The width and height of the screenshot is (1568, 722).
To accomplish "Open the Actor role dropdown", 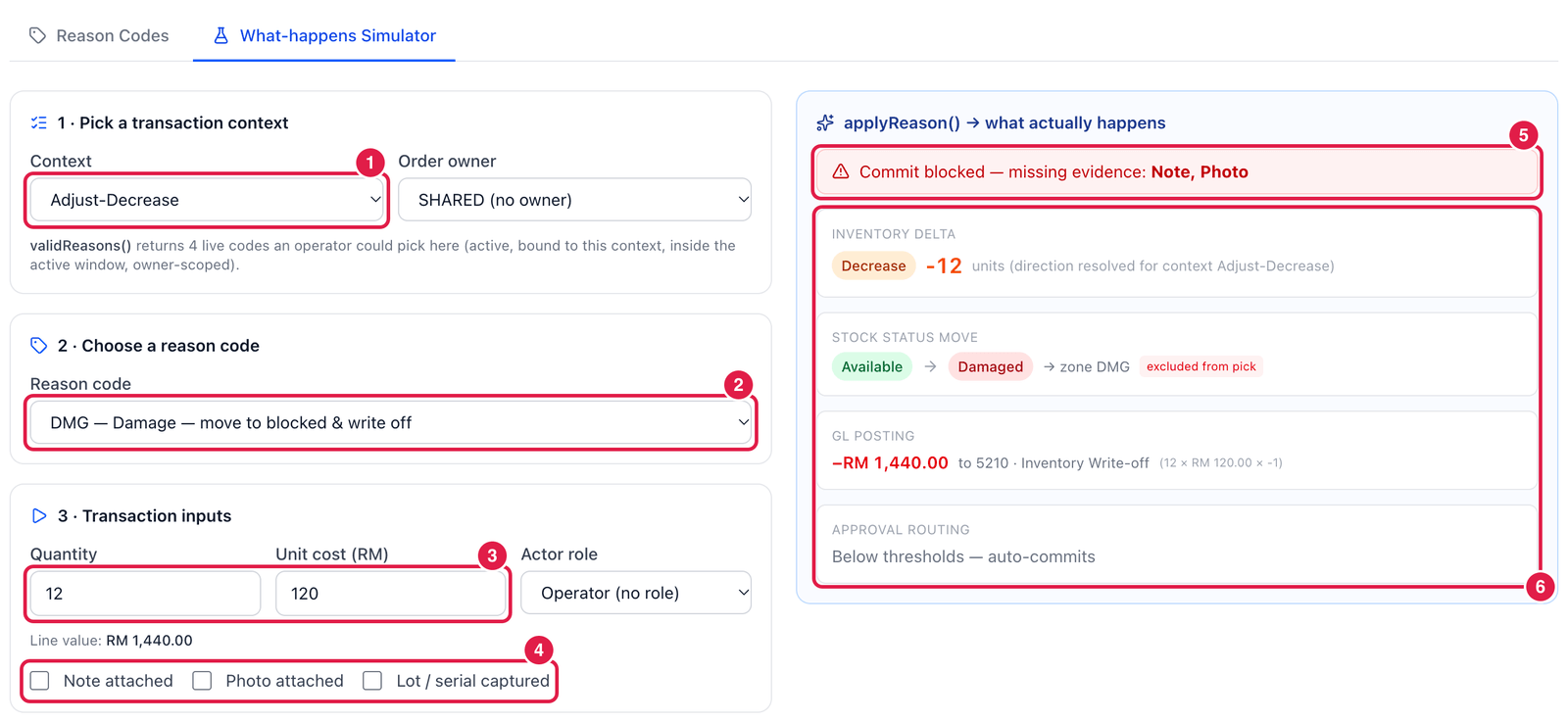I will pyautogui.click(x=636, y=593).
